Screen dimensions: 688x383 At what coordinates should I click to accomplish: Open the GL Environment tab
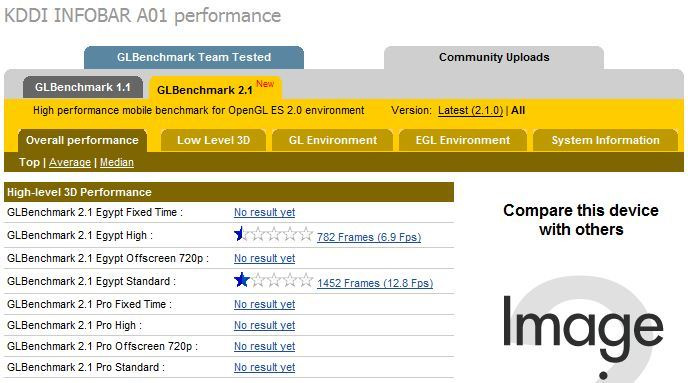tap(333, 140)
